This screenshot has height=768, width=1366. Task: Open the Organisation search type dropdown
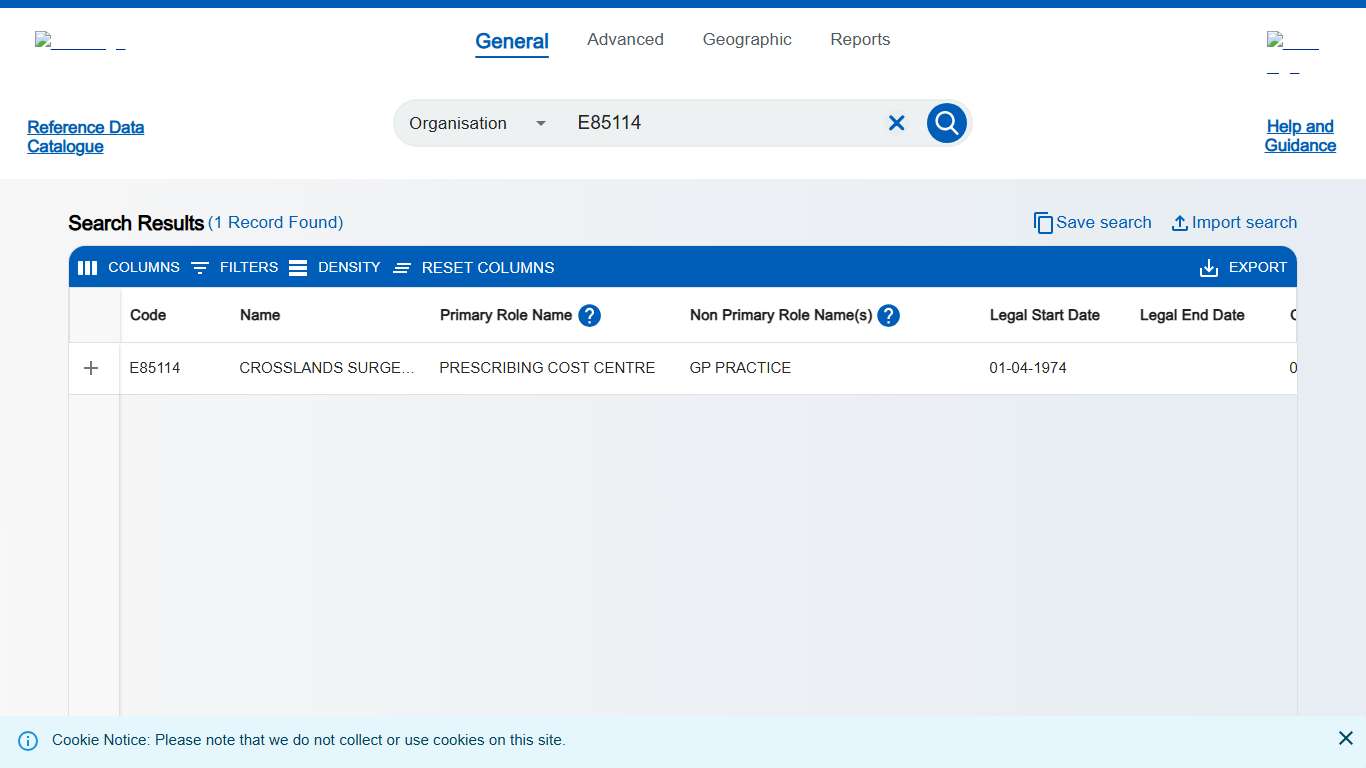[x=477, y=123]
